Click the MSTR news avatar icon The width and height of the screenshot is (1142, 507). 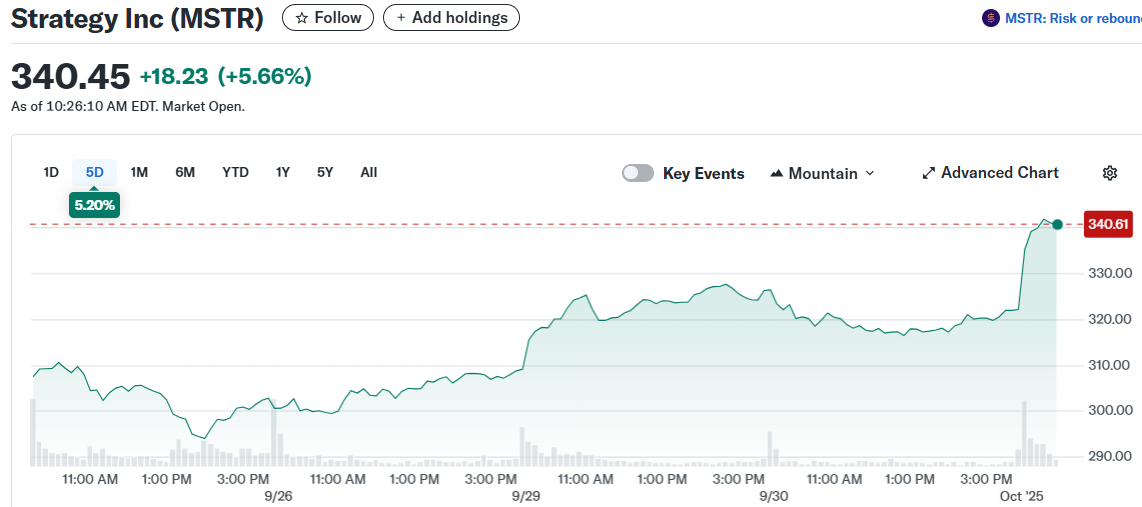click(991, 18)
